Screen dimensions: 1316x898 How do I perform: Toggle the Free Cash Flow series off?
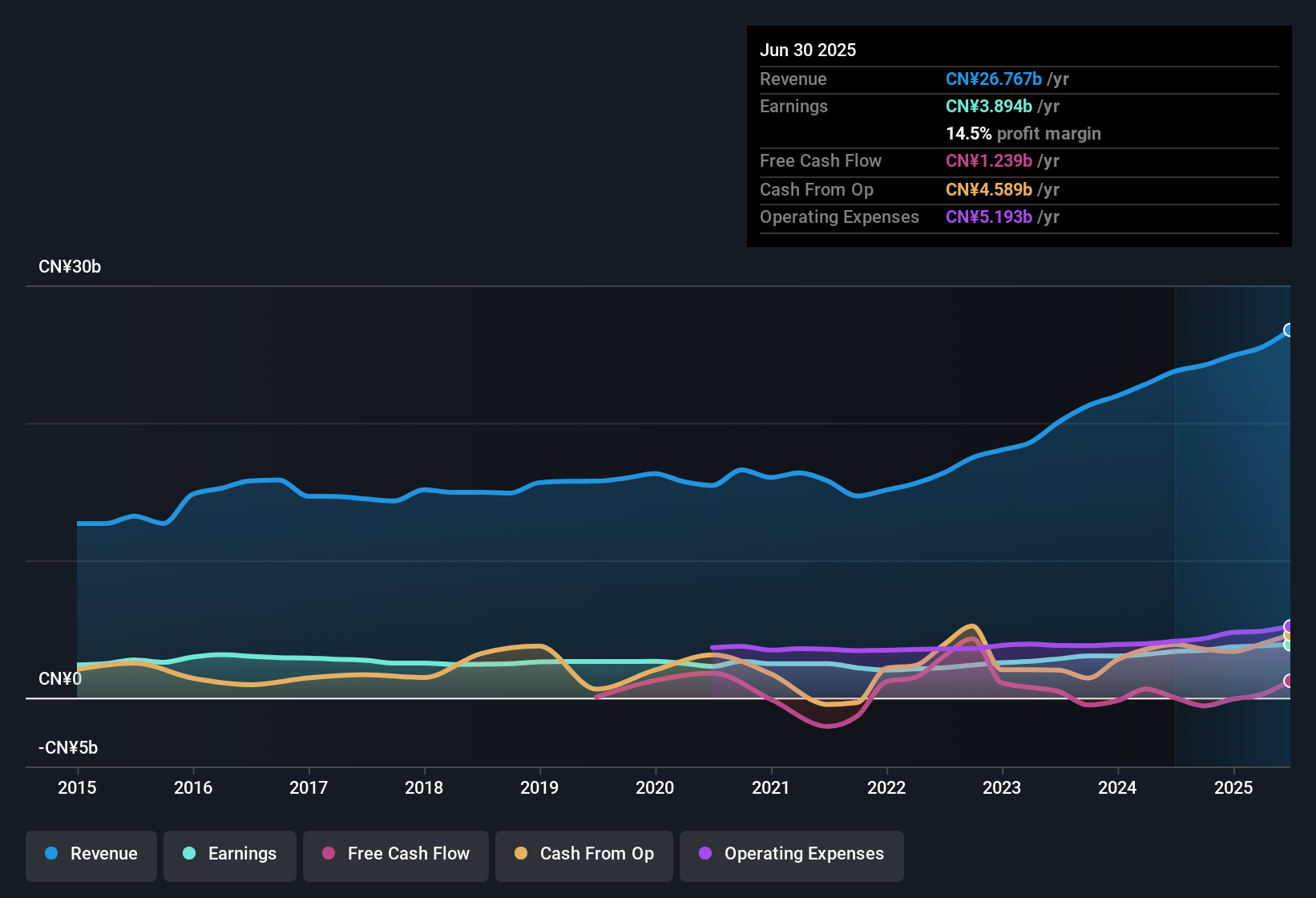[x=395, y=855]
